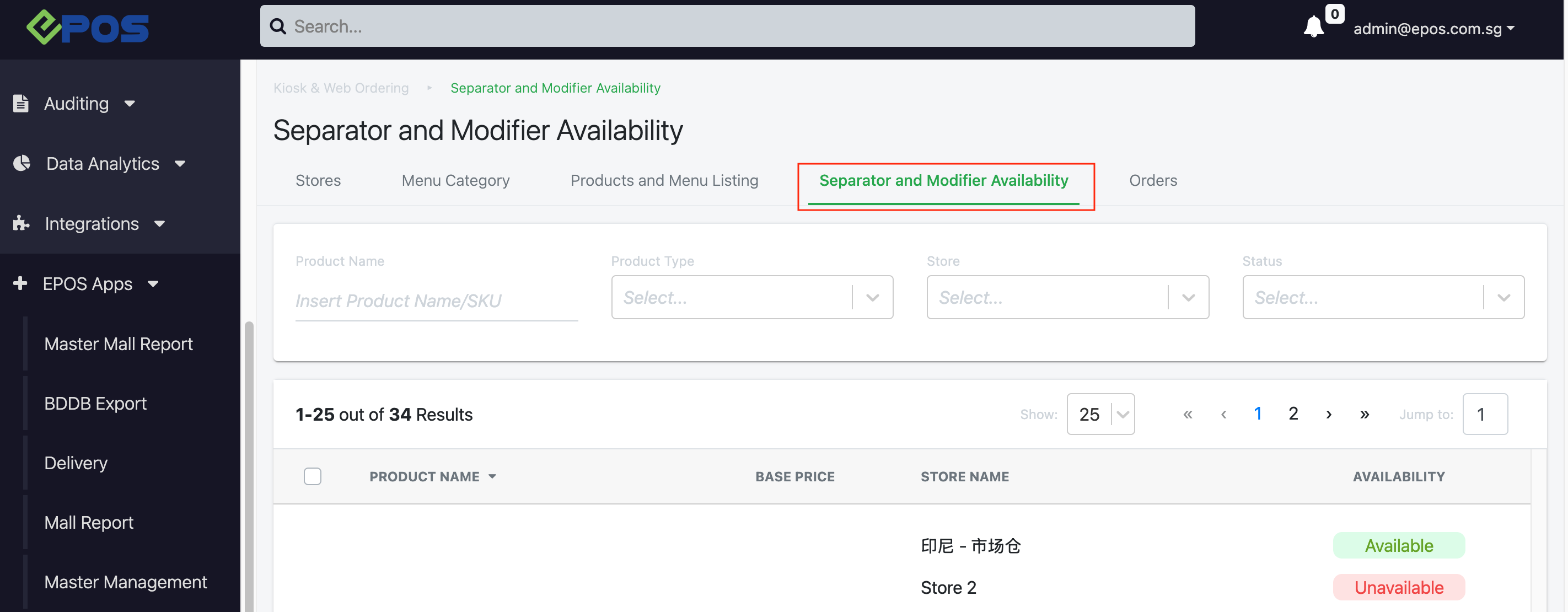Click the Data Analytics pie chart icon
1568x612 pixels.
click(x=22, y=163)
